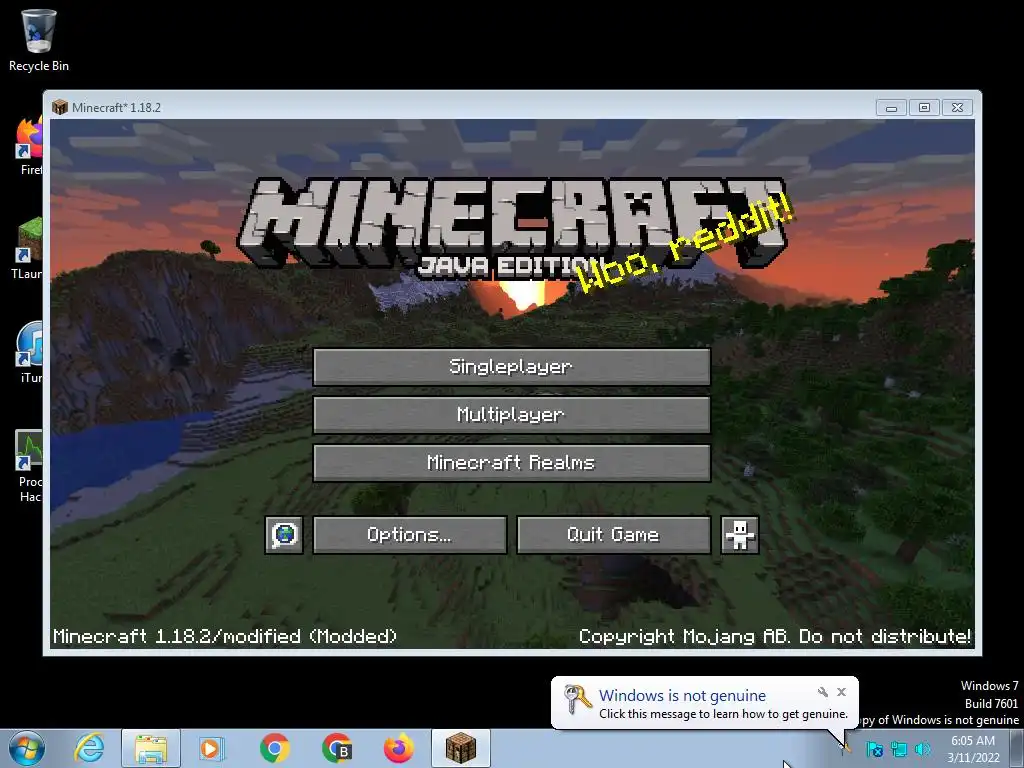Click the Minecraft window title icon

click(60, 107)
